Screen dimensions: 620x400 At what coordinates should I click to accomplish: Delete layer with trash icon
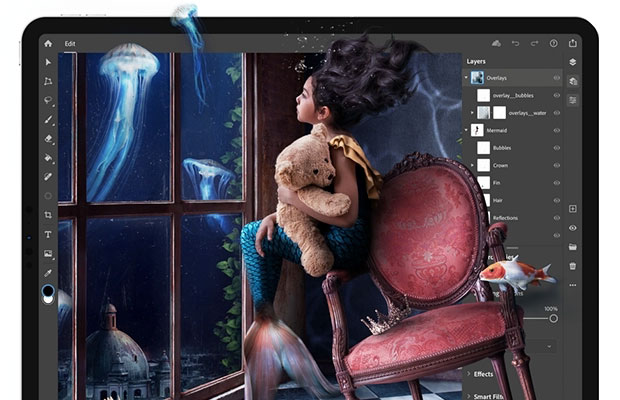[x=573, y=266]
